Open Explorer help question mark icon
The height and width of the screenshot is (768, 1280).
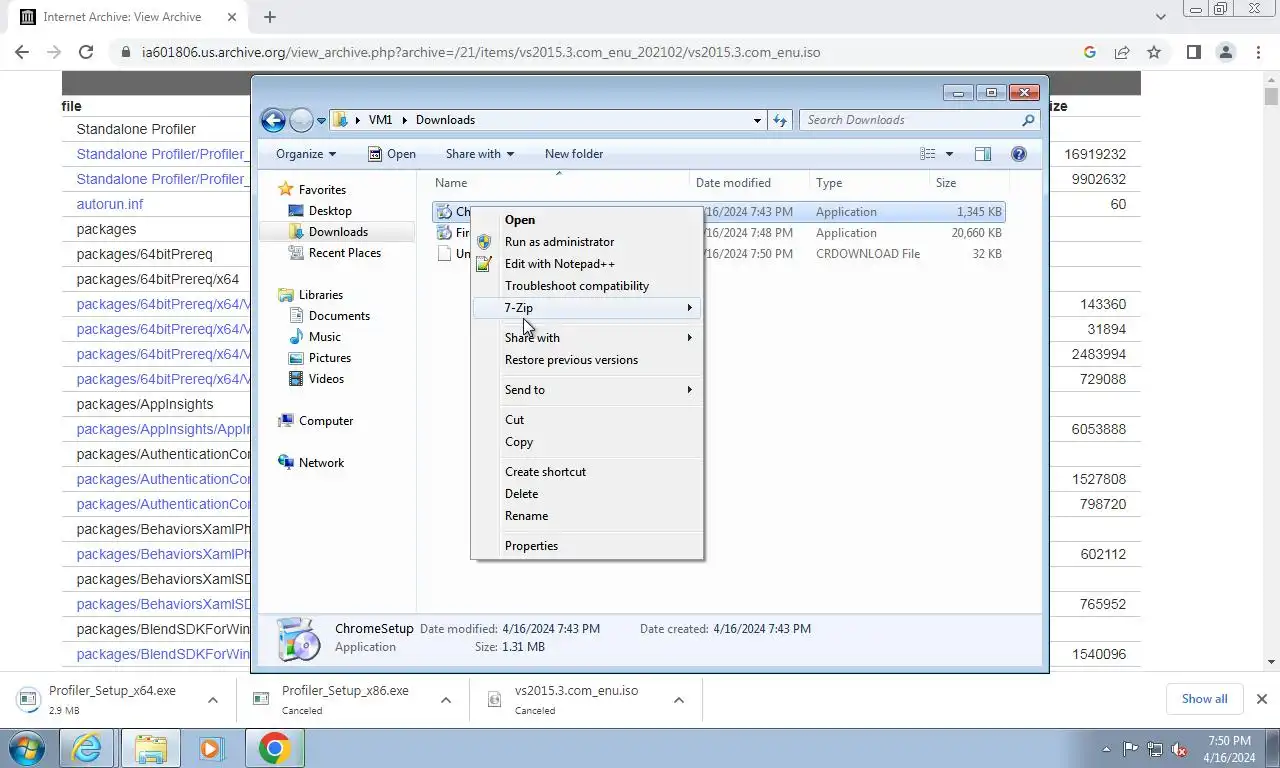click(x=1019, y=154)
